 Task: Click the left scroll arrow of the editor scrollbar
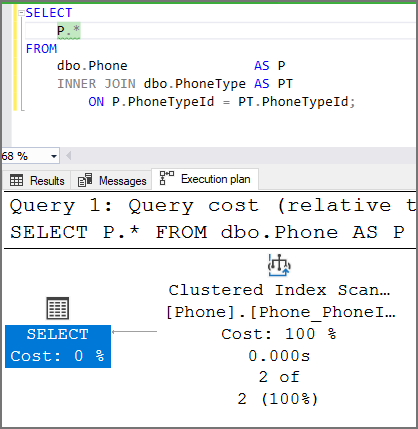tap(69, 156)
